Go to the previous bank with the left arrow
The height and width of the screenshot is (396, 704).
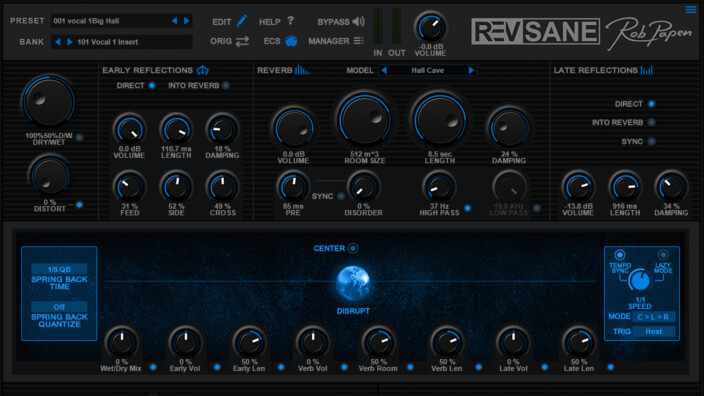[x=57, y=42]
